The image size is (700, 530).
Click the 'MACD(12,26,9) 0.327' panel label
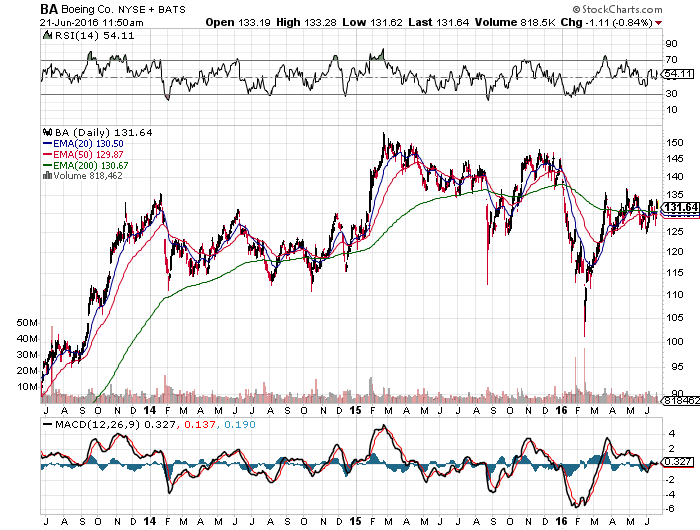point(115,424)
